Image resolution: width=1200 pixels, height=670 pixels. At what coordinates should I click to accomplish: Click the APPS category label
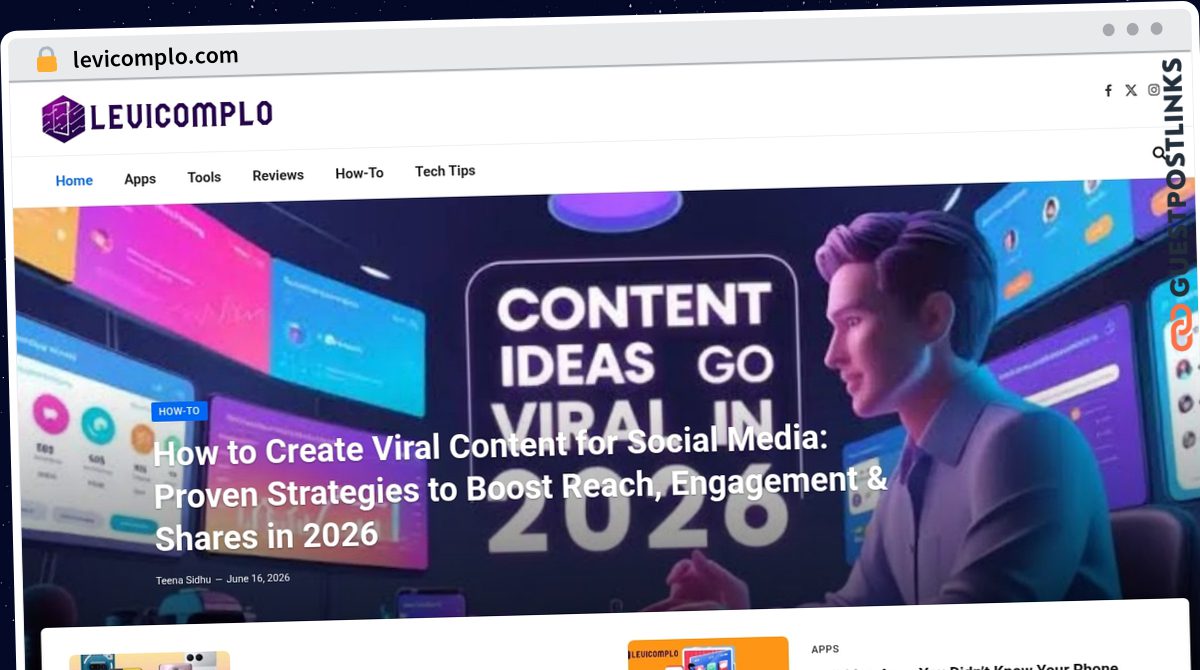tap(825, 650)
